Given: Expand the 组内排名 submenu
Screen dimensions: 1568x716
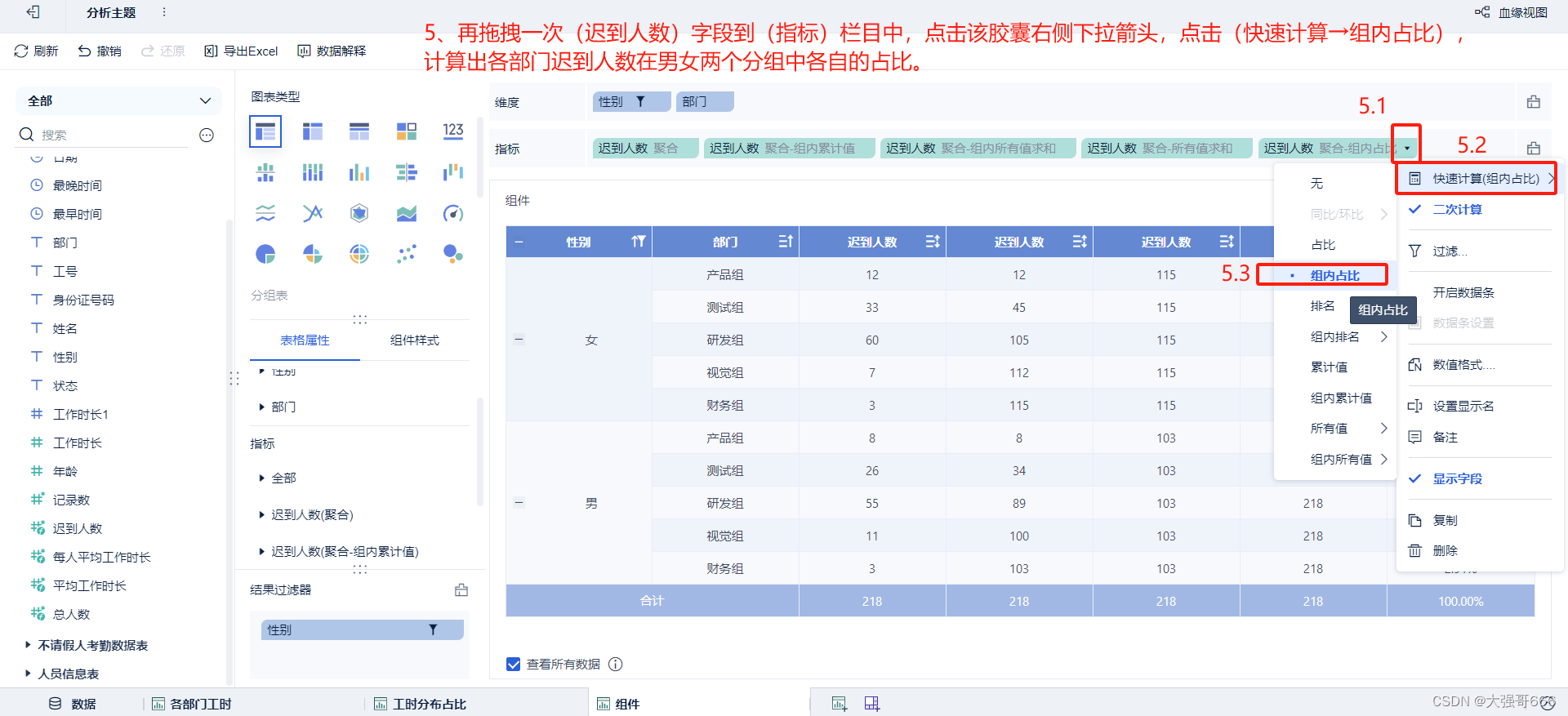Looking at the screenshot, I should [x=1347, y=336].
